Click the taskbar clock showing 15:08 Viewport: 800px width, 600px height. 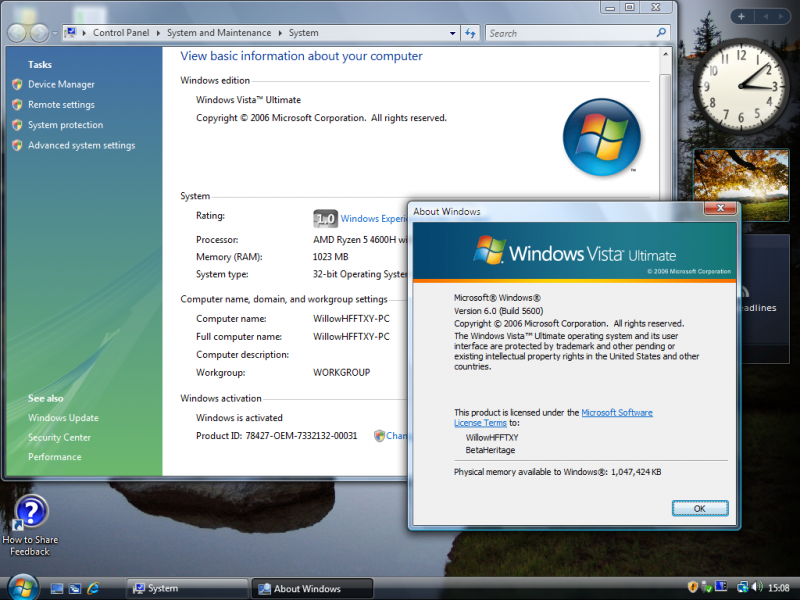point(779,588)
